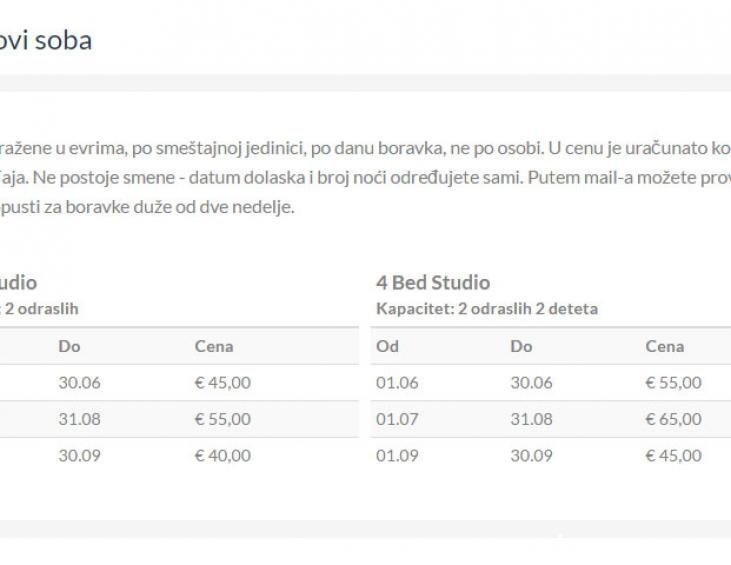
Task: Click € 55,00 price in left studio table
Action: coord(223,419)
